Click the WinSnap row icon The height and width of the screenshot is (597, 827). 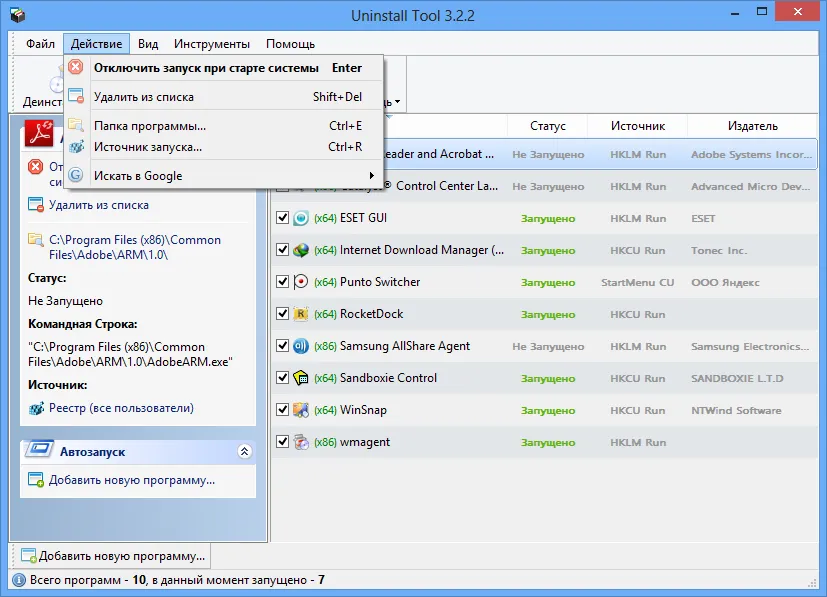[301, 410]
